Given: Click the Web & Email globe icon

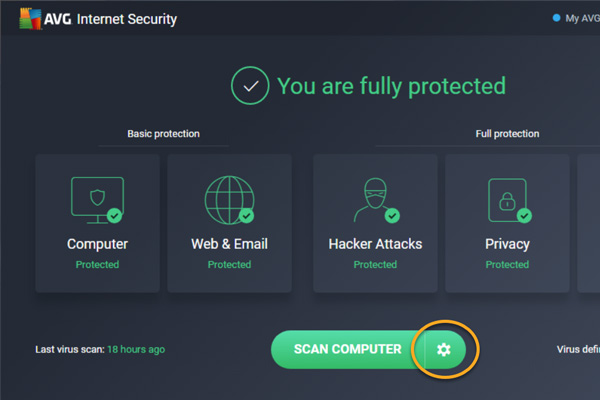Looking at the screenshot, I should tap(230, 200).
